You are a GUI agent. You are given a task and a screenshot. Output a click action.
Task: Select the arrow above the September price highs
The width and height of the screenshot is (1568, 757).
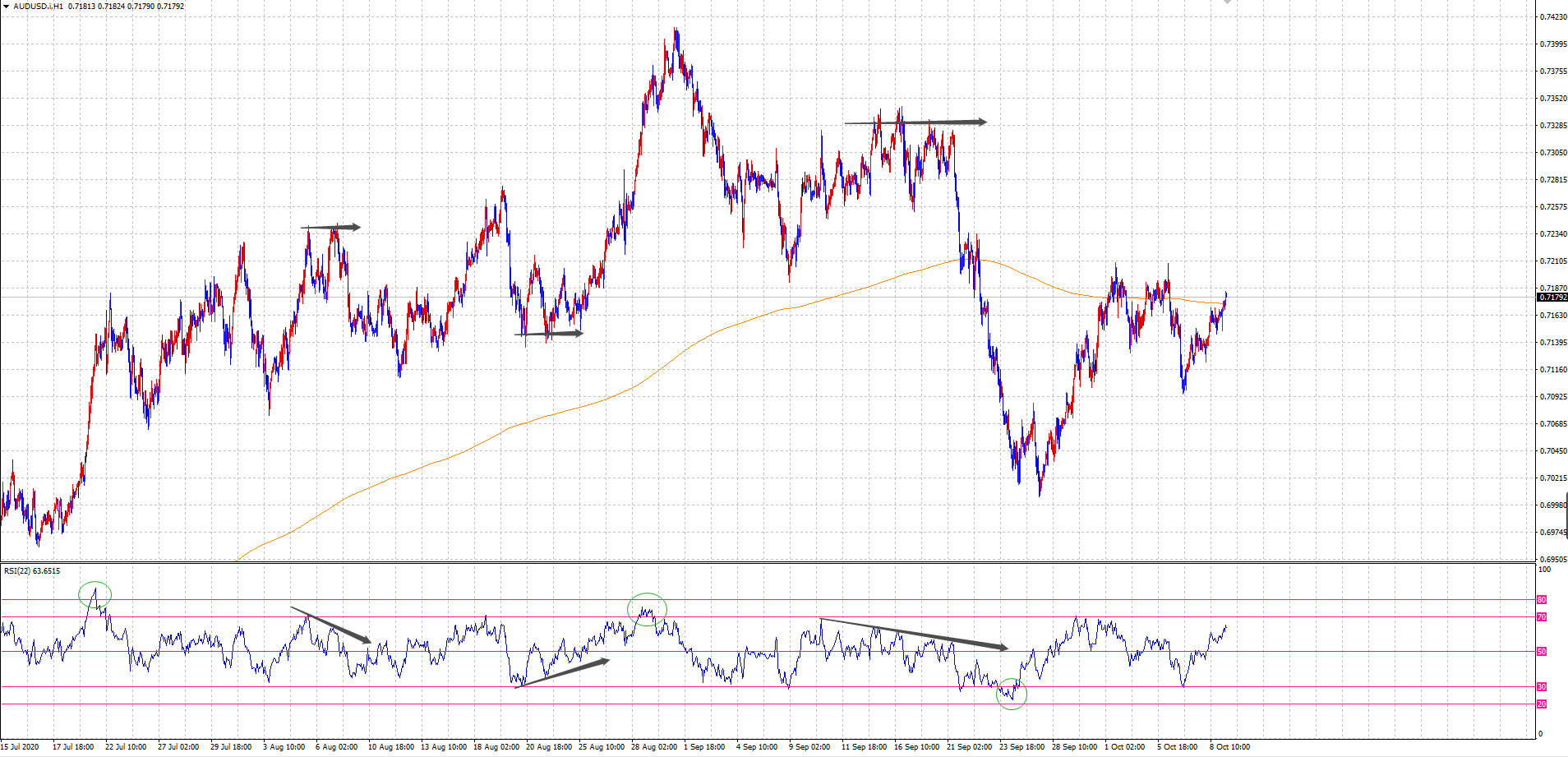coord(915,122)
